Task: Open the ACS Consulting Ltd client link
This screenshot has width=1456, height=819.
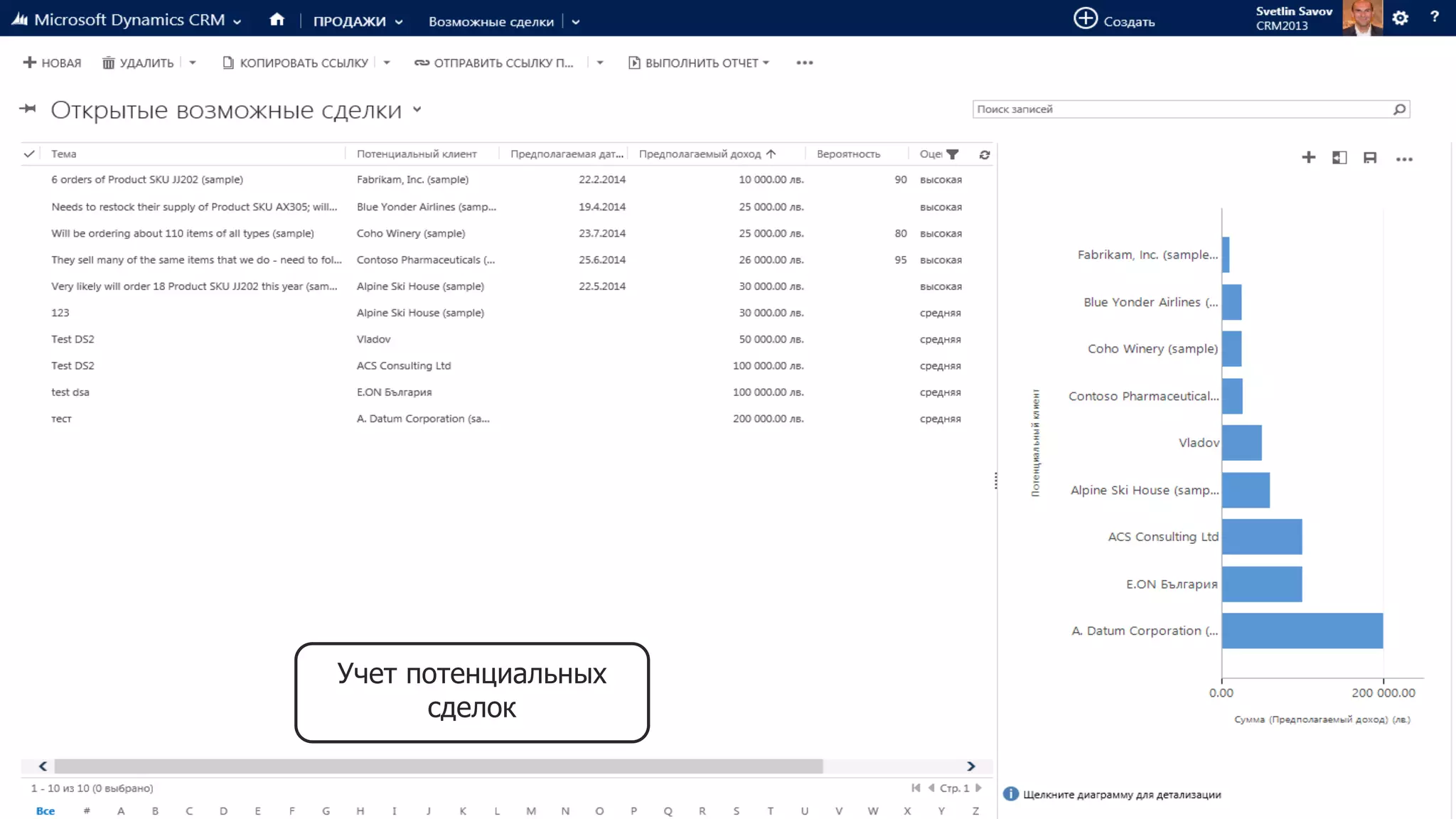Action: 404,366
